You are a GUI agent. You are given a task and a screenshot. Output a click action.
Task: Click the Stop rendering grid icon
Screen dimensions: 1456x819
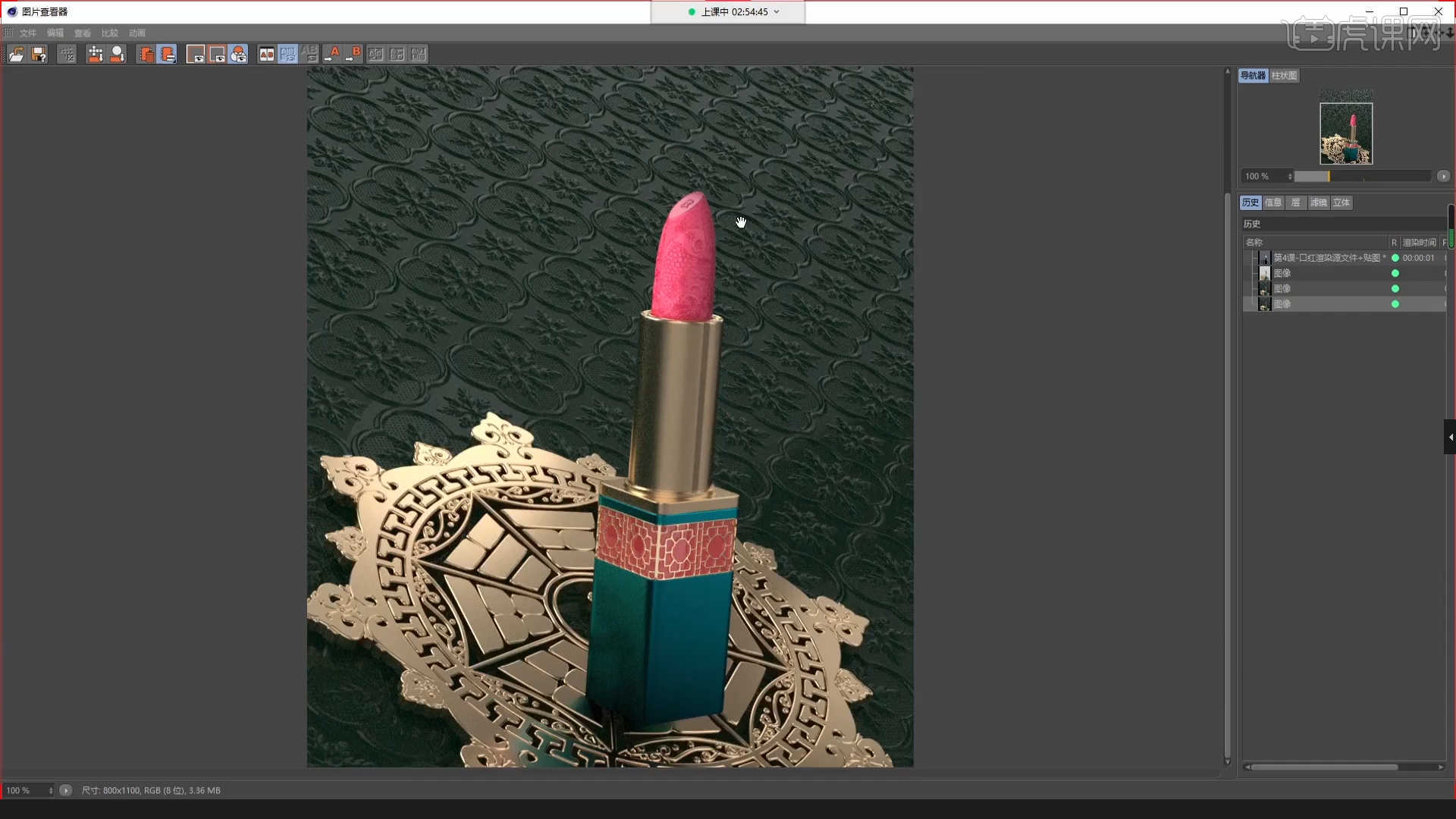coord(67,54)
